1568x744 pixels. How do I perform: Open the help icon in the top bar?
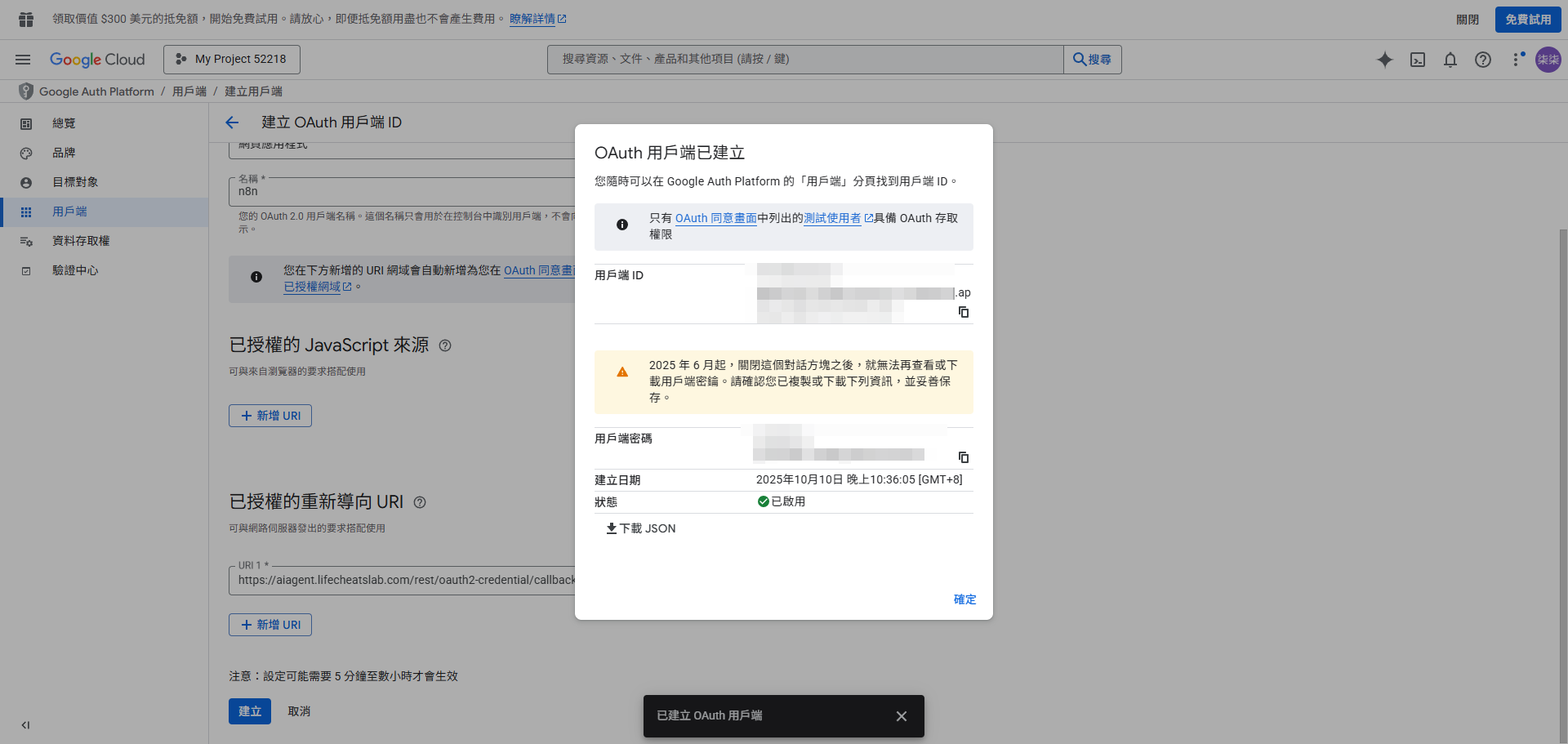[1483, 60]
